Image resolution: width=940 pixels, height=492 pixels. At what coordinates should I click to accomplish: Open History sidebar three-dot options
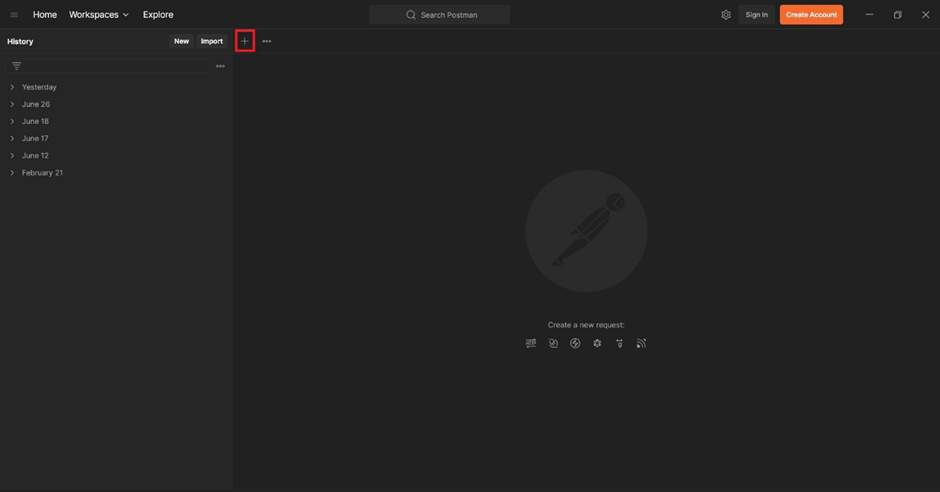tap(220, 66)
